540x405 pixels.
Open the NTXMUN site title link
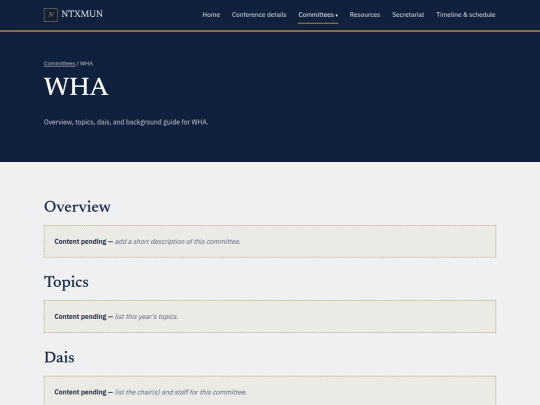82,14
